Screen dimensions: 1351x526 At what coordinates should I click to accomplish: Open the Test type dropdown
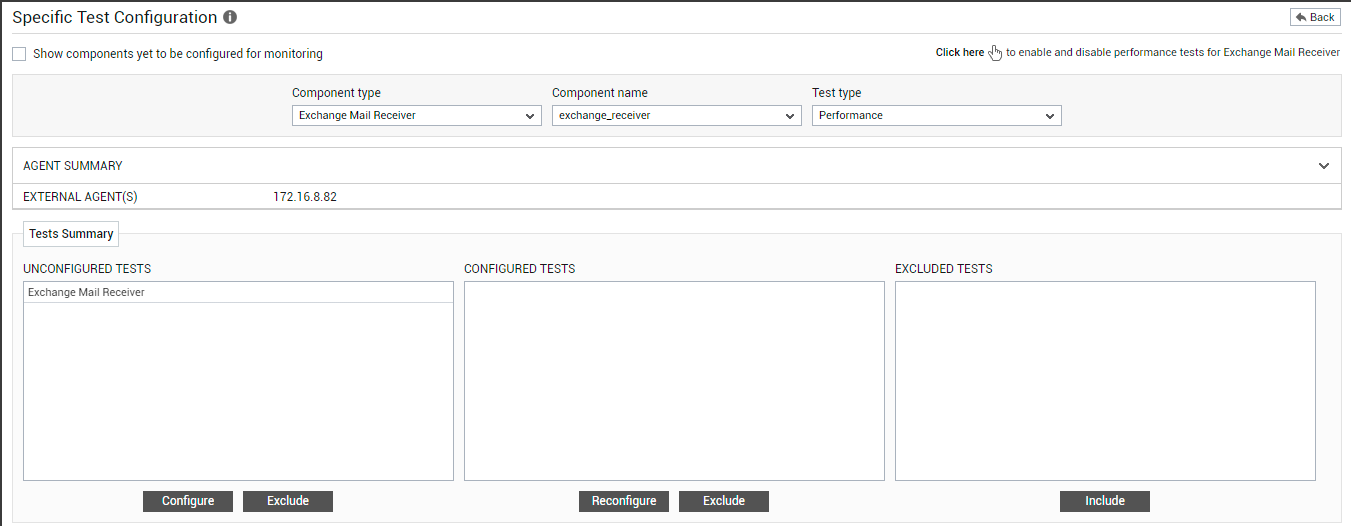pos(937,116)
